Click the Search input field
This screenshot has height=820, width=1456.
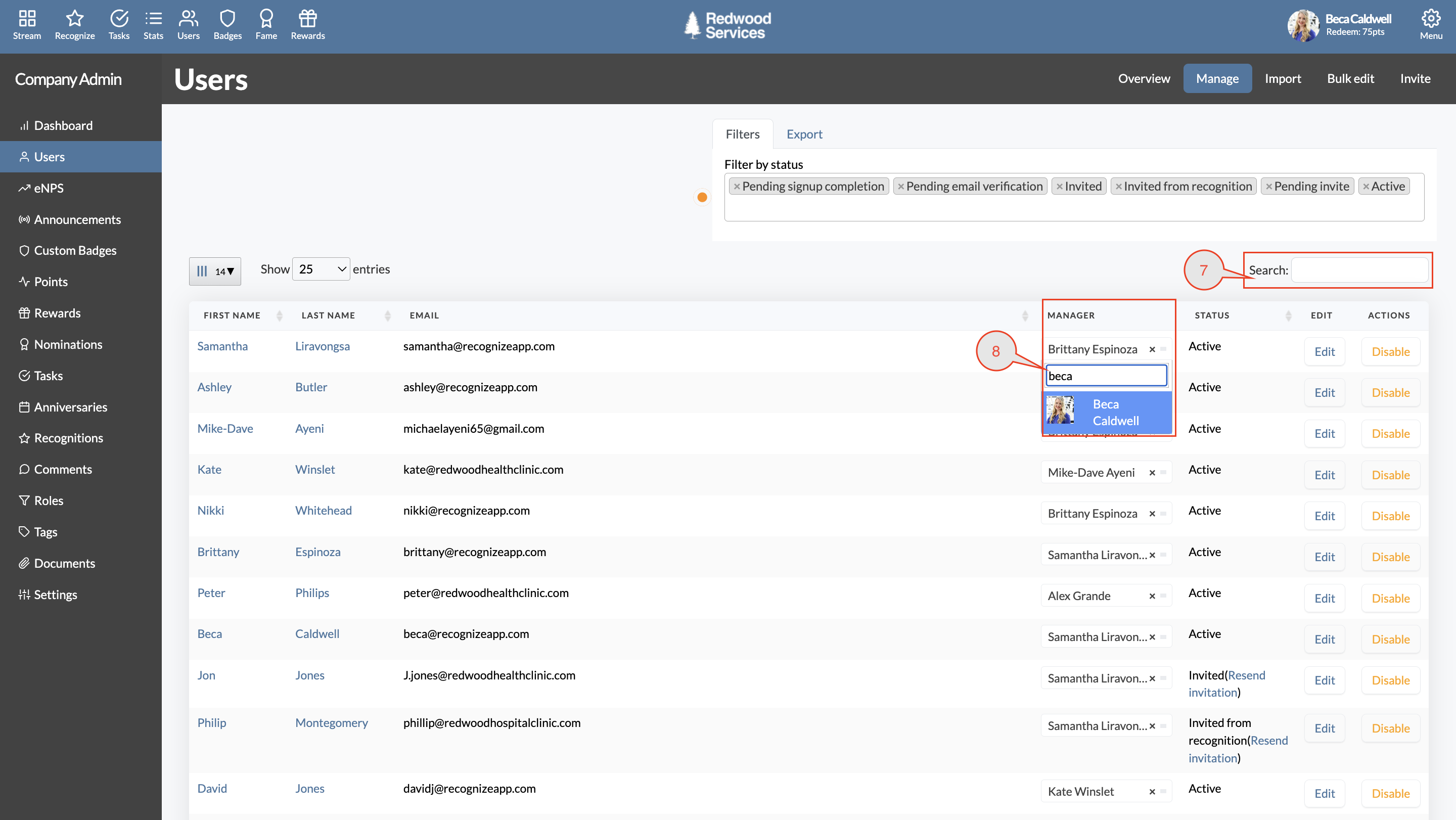pos(1360,269)
